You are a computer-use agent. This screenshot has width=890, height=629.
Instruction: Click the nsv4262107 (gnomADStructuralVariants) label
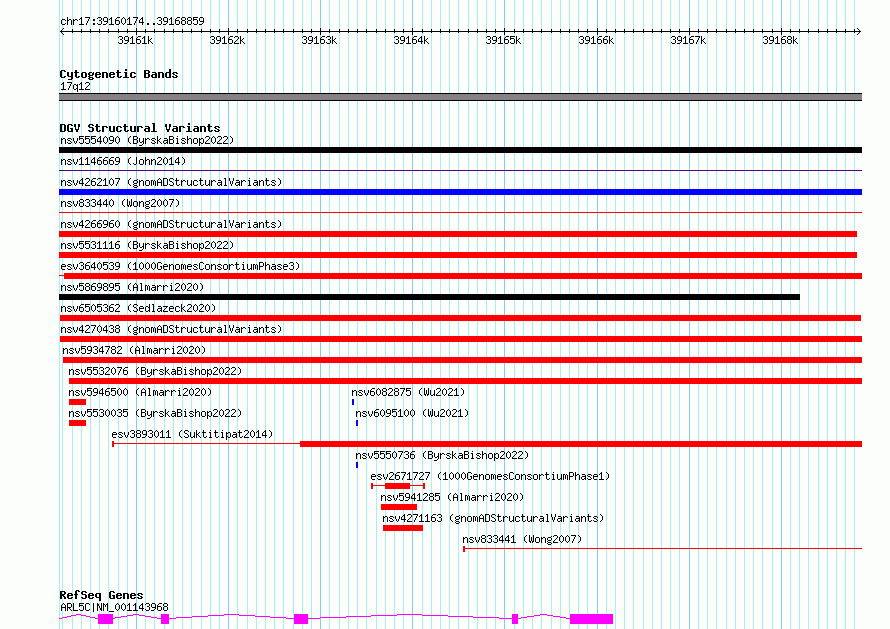(171, 182)
